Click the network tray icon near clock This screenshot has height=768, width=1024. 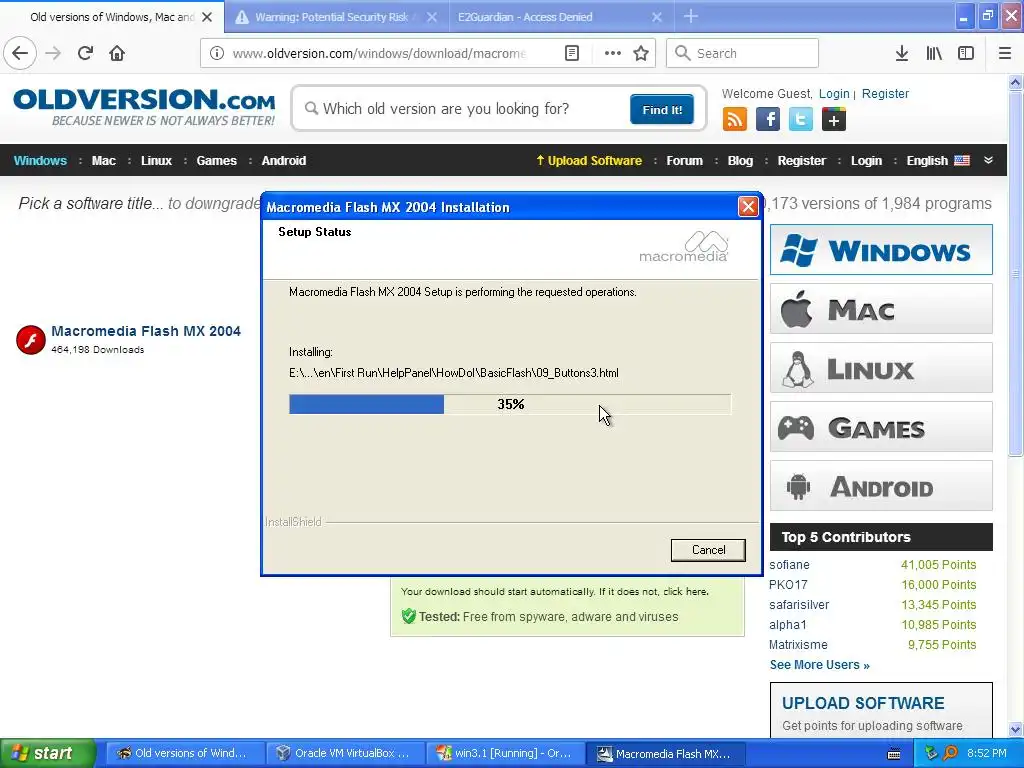931,753
